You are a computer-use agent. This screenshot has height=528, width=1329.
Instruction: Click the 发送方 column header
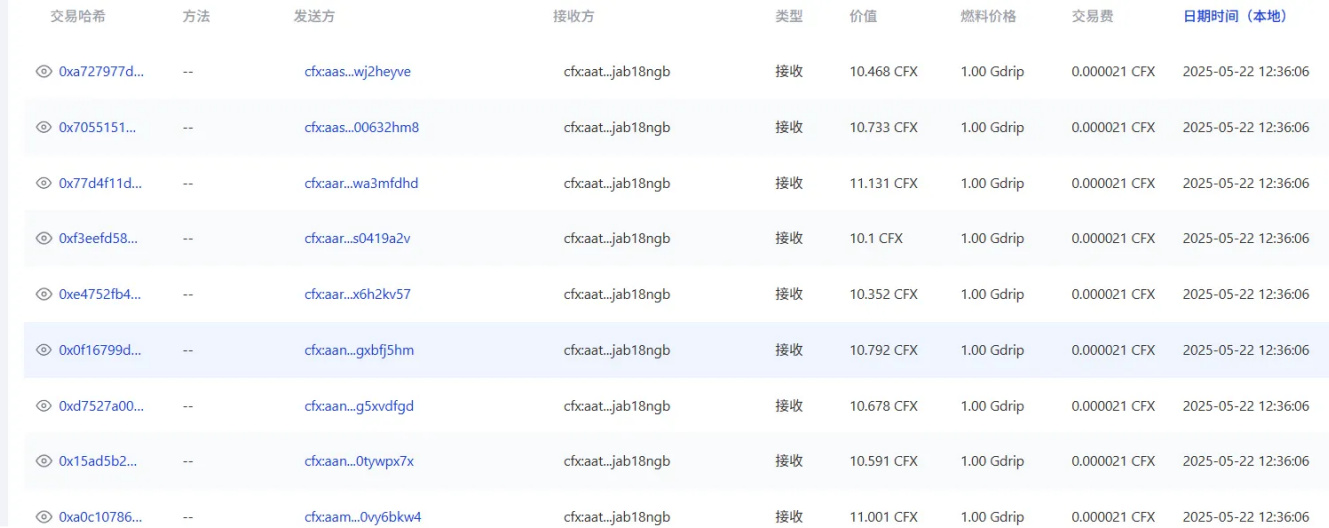click(314, 17)
